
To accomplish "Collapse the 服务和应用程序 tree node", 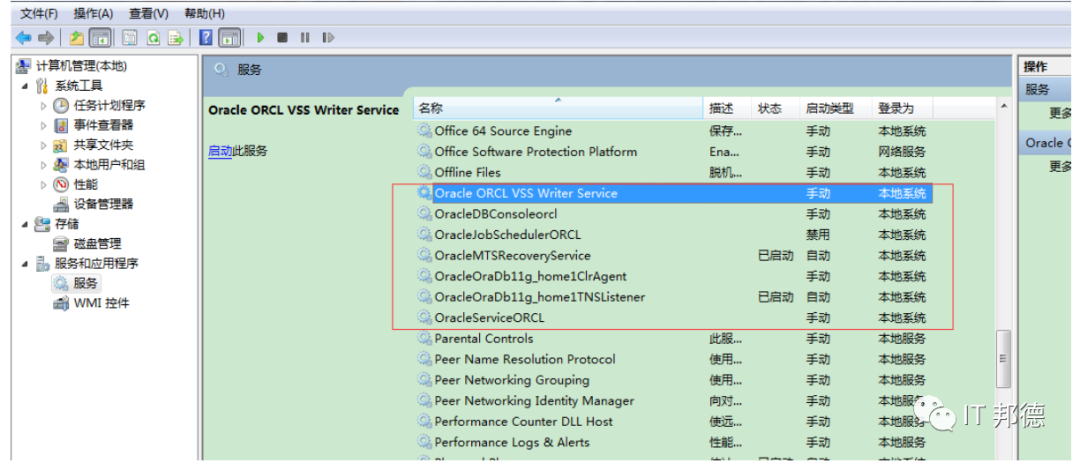I will click(x=25, y=264).
